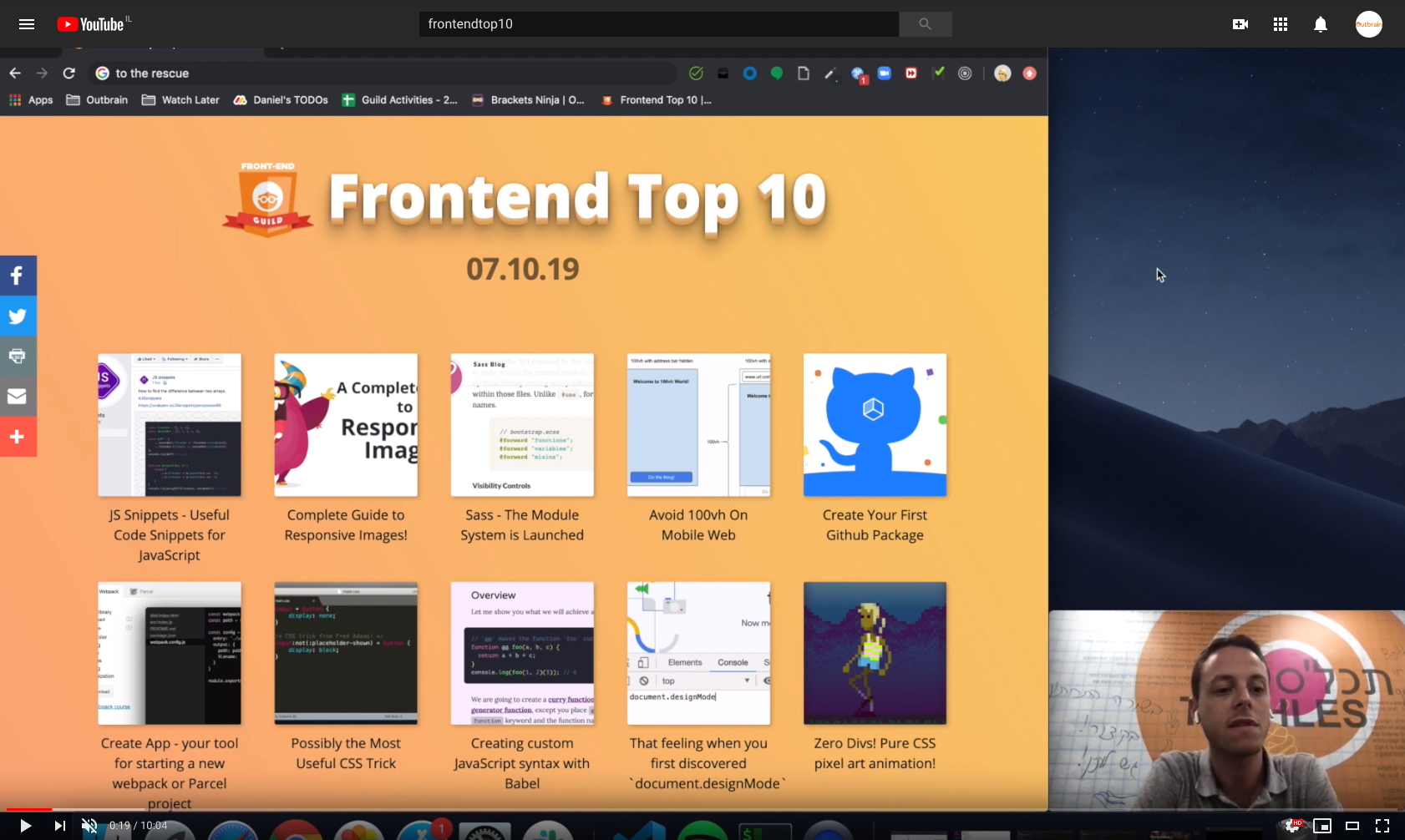Click 'JS Snippets - Useful Code Snippets' caption
1405x840 pixels.
click(170, 535)
